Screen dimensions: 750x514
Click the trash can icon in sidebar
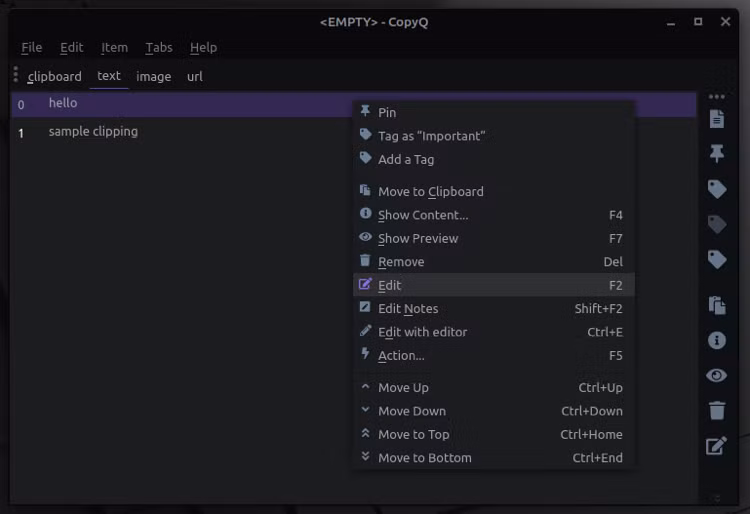click(717, 410)
